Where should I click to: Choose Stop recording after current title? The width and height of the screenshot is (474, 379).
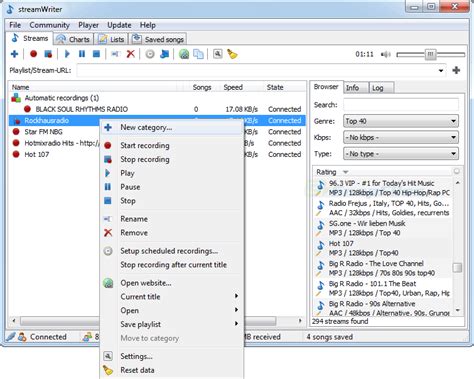coord(172,265)
